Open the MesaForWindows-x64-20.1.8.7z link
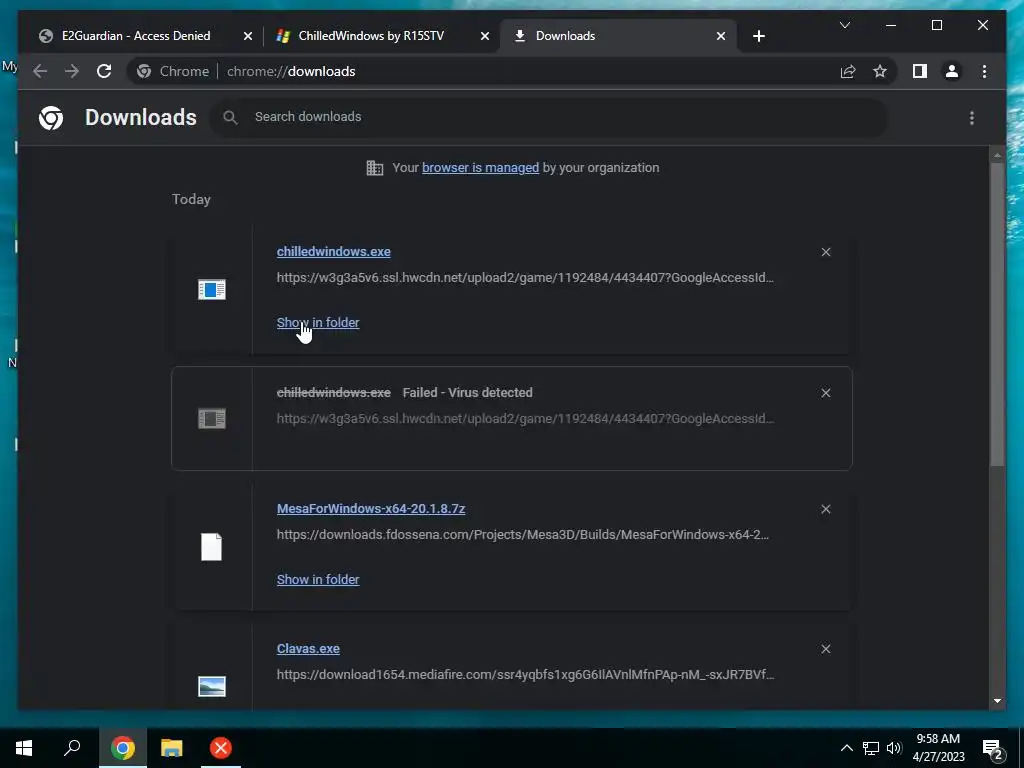 click(371, 509)
